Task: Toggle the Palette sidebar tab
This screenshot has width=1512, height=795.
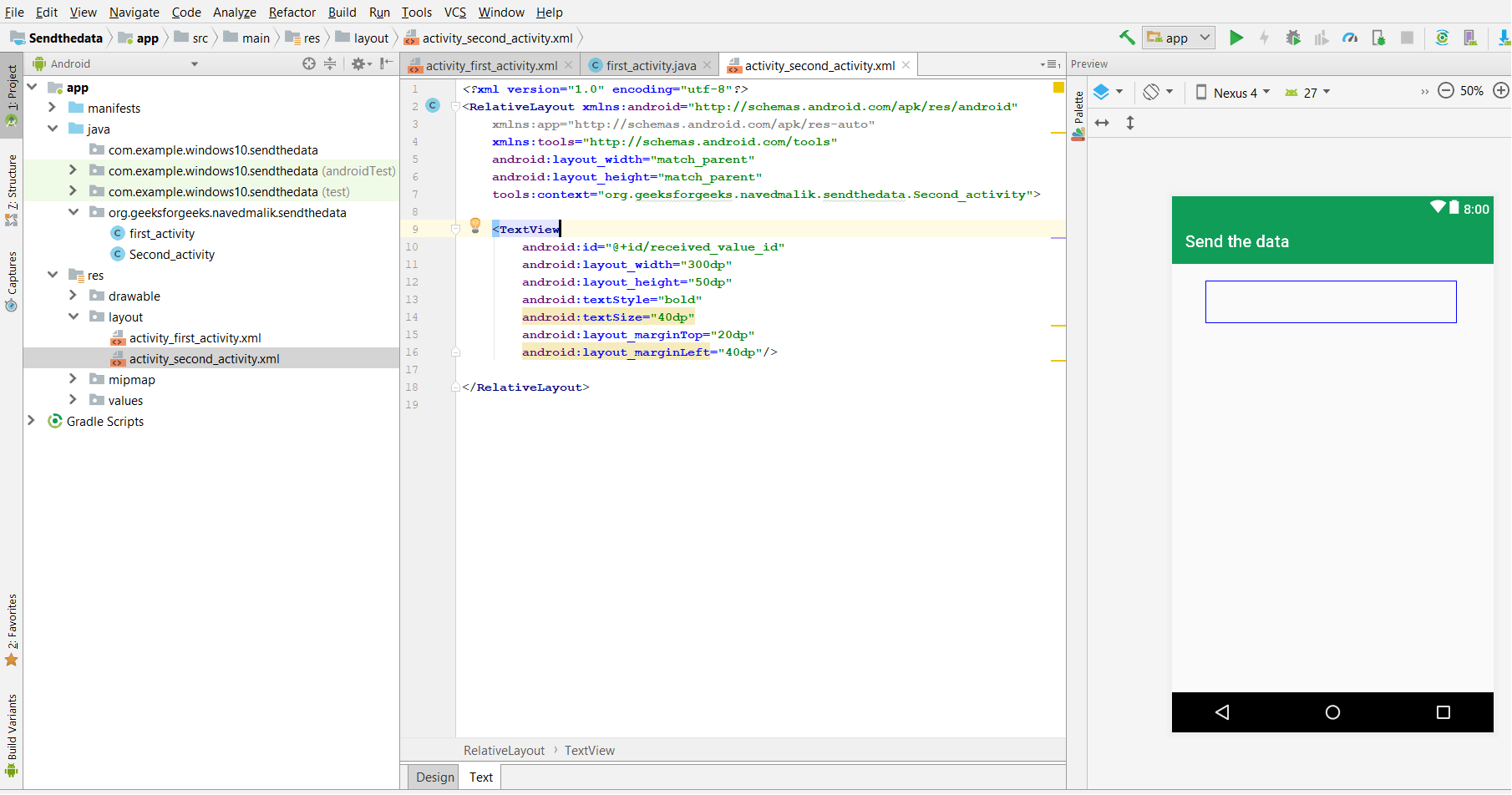Action: point(1078,115)
